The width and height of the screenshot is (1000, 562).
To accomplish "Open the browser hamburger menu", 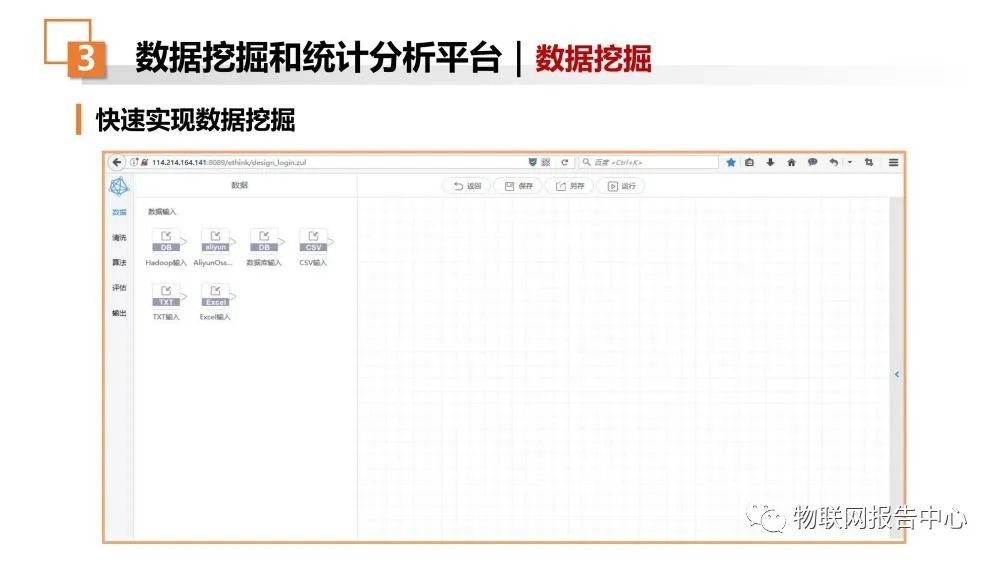I will (893, 162).
